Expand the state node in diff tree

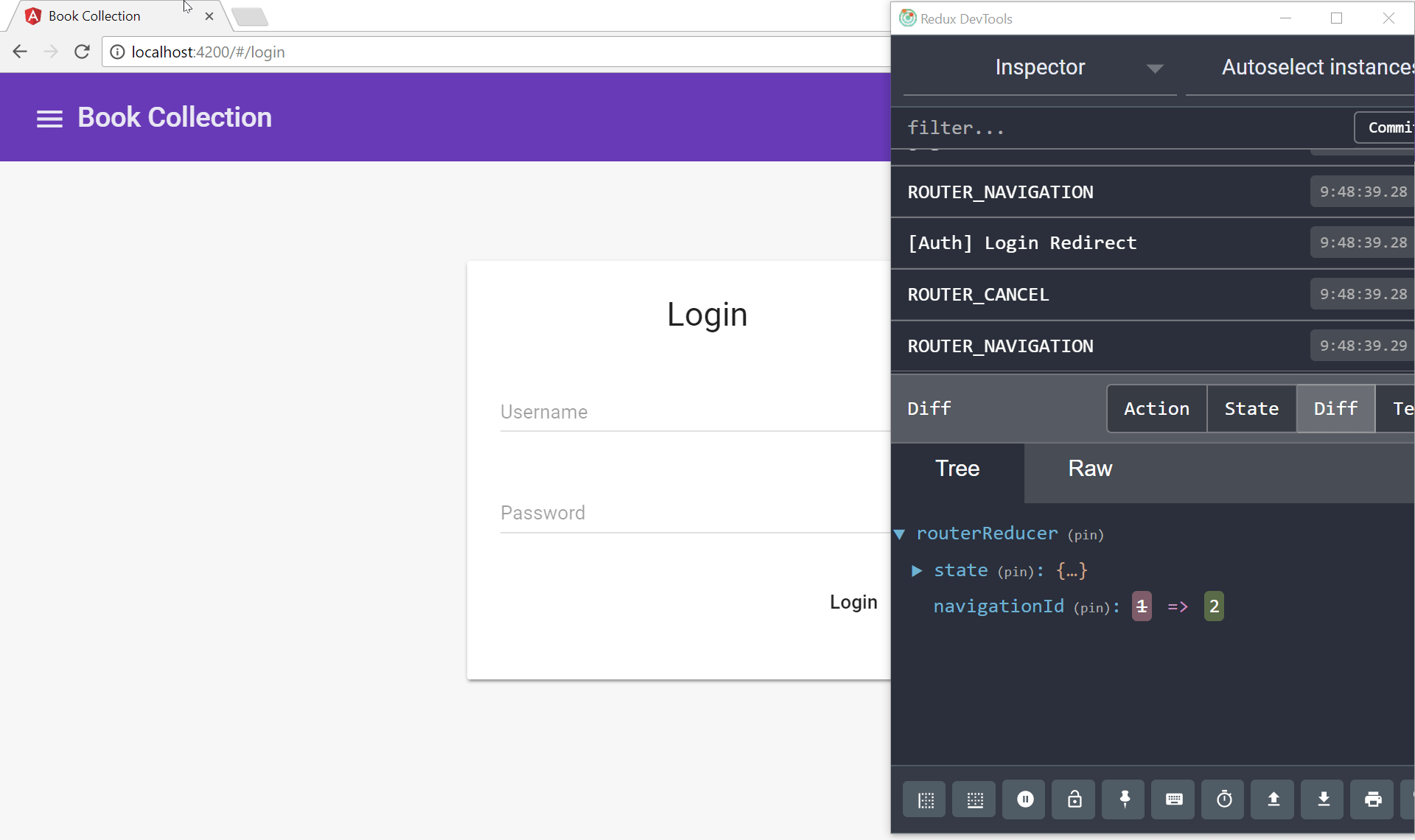pos(917,570)
